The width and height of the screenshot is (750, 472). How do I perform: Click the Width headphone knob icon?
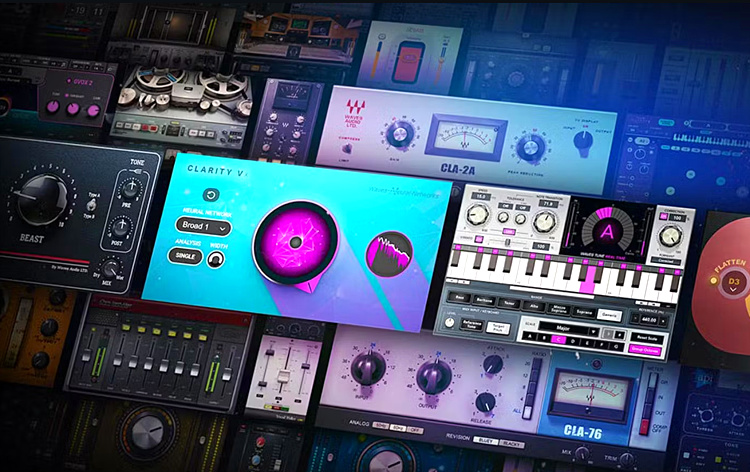tap(216, 258)
